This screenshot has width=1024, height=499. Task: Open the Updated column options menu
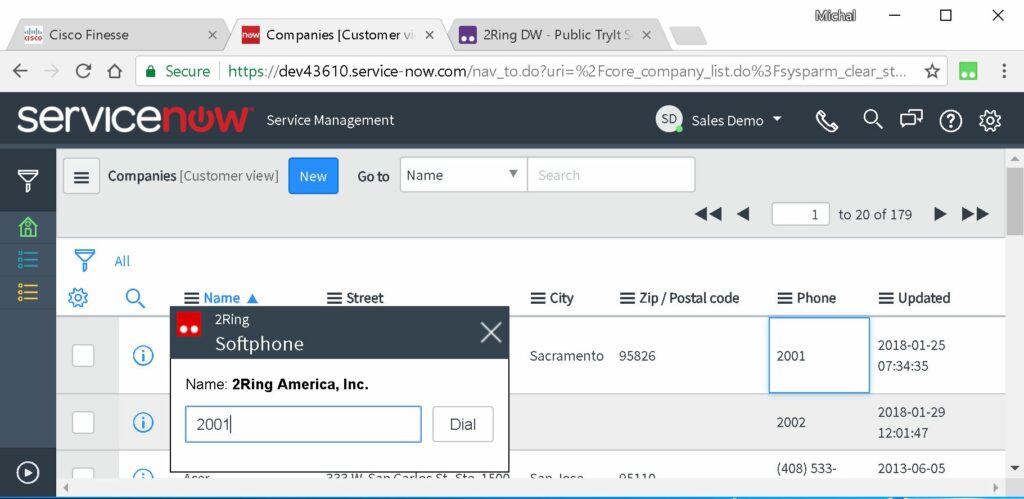(886, 298)
